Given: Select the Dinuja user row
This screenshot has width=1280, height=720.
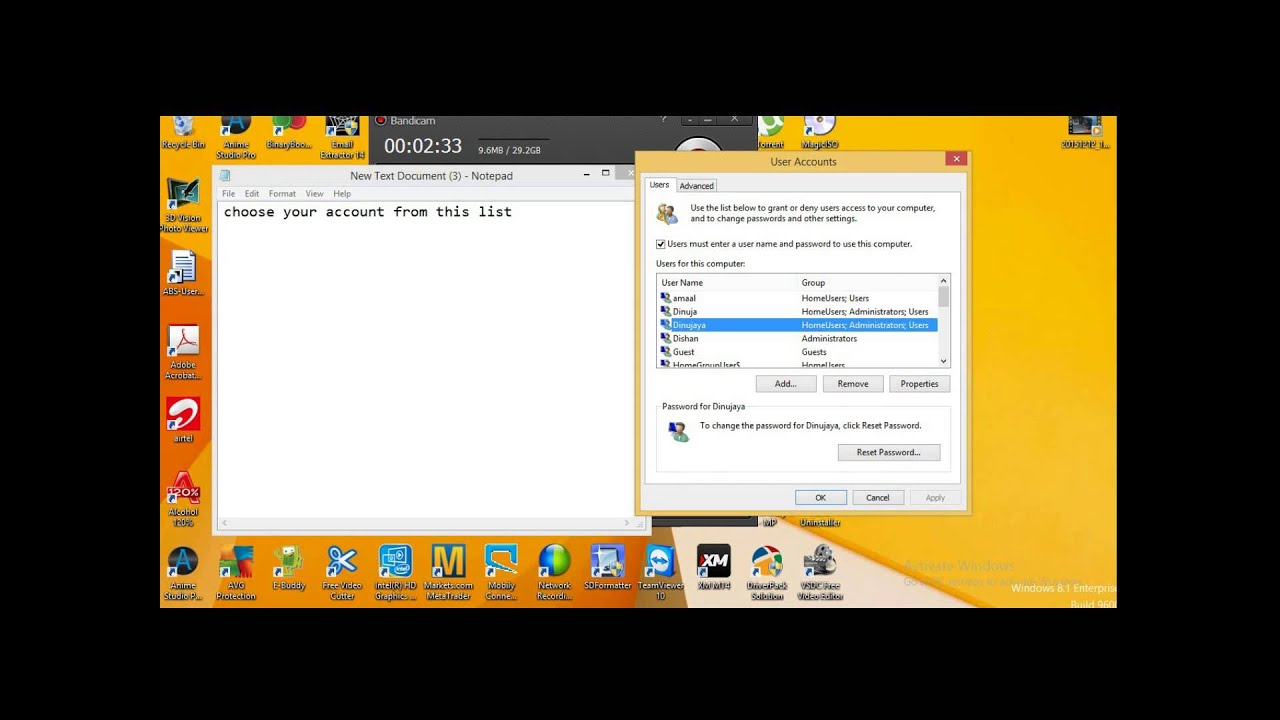Looking at the screenshot, I should (x=797, y=311).
